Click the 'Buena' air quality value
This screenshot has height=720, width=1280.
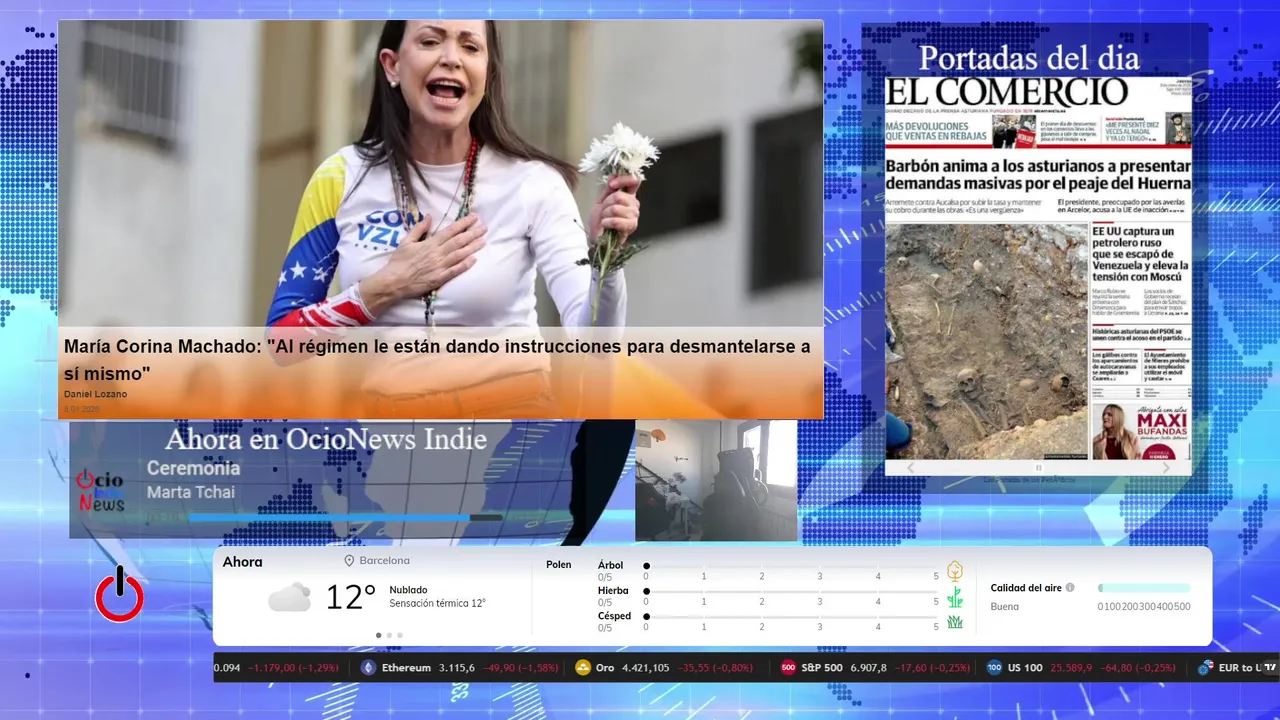(1005, 606)
